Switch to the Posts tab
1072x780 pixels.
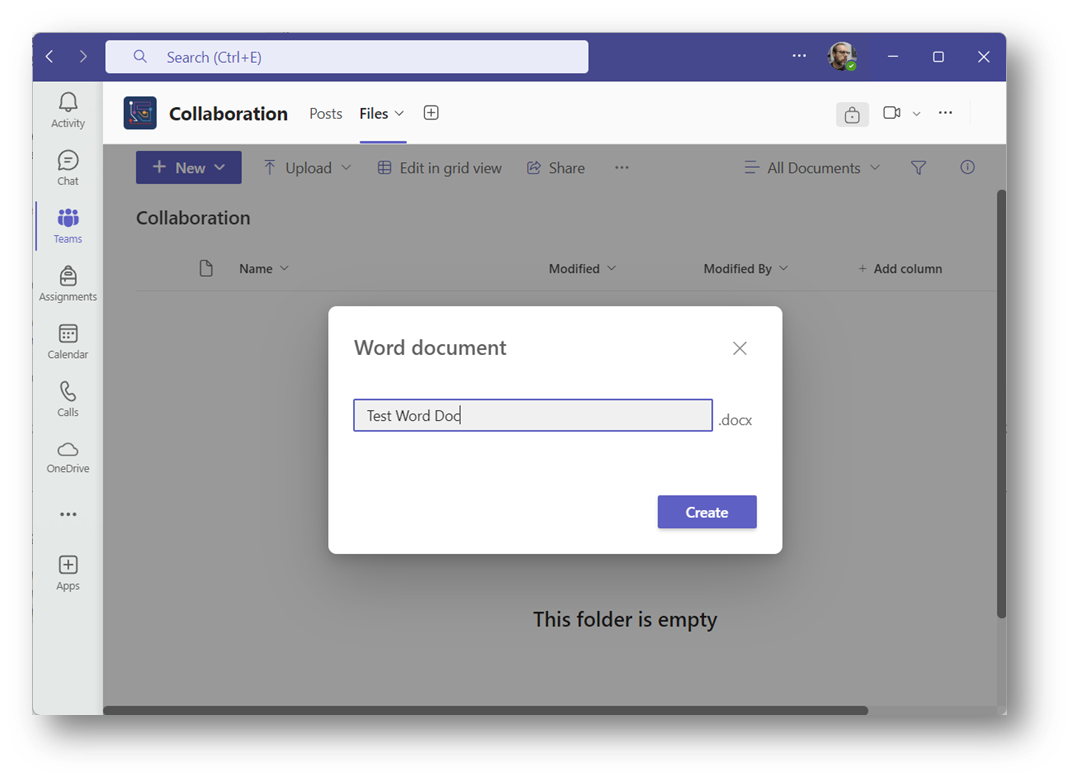326,114
